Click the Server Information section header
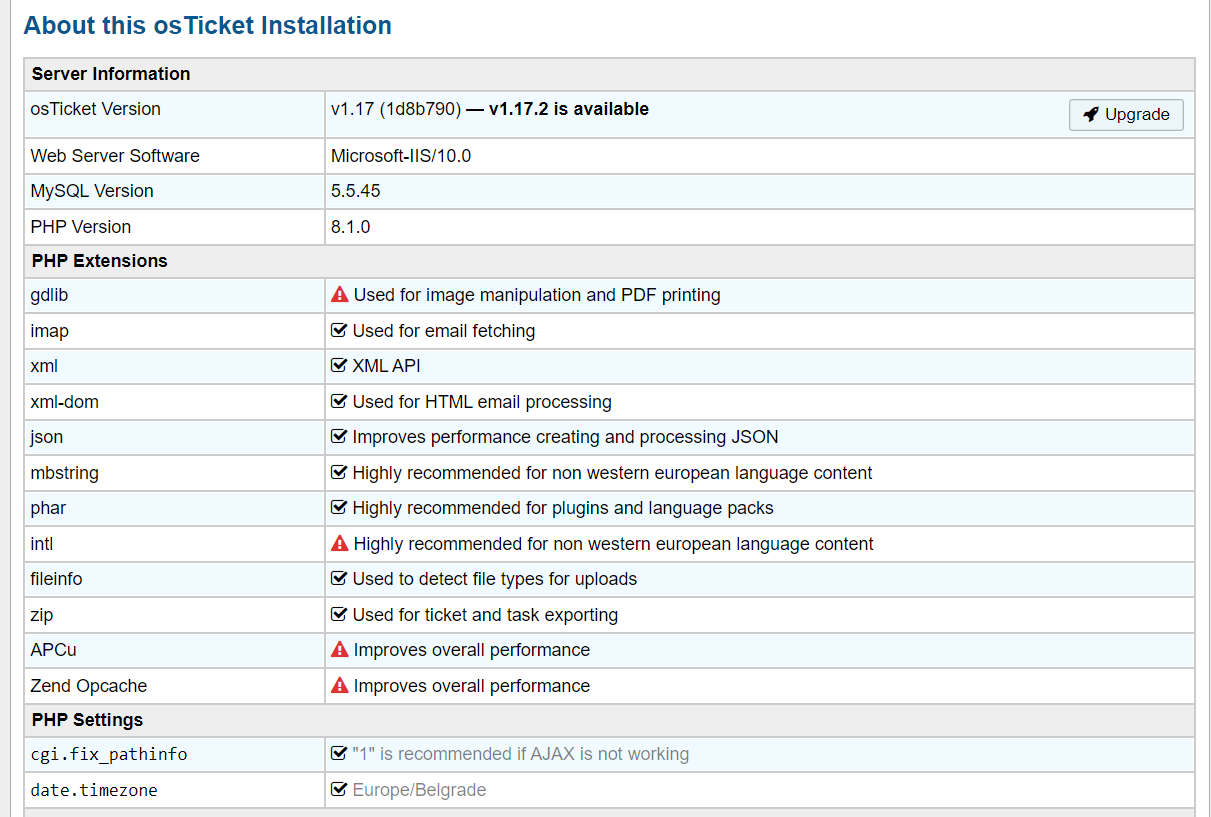This screenshot has height=817, width=1211. click(x=111, y=74)
